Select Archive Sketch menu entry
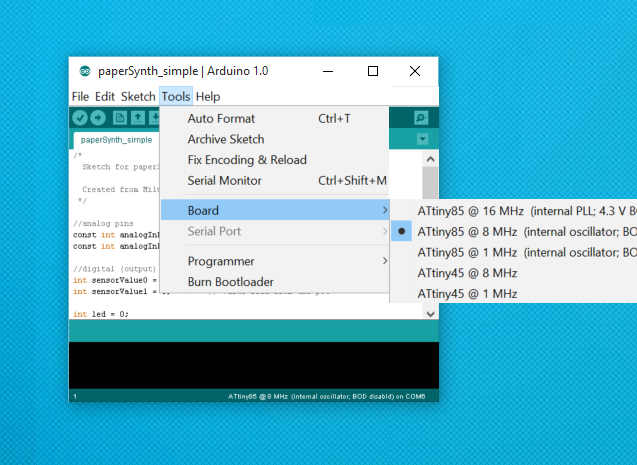637x465 pixels. [275, 139]
